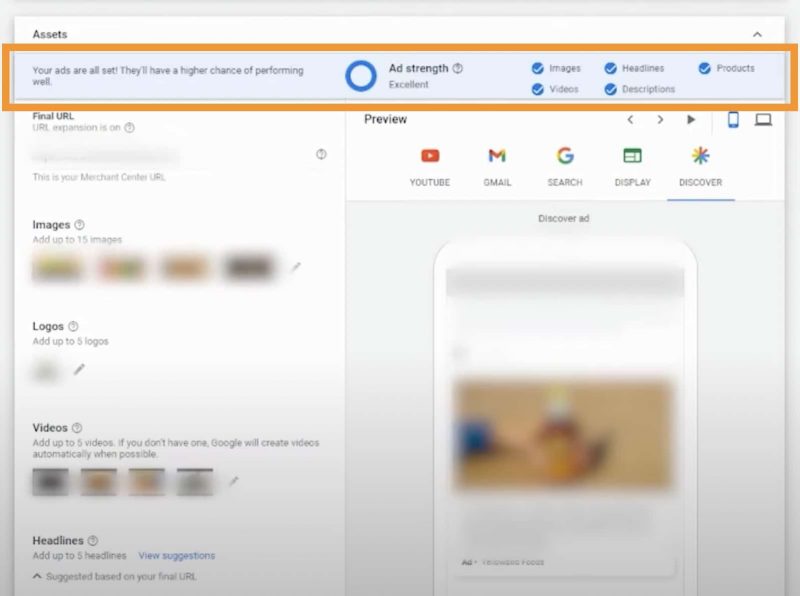Screen dimensions: 800x596
Task: Go to next preview with right arrow
Action: point(660,120)
